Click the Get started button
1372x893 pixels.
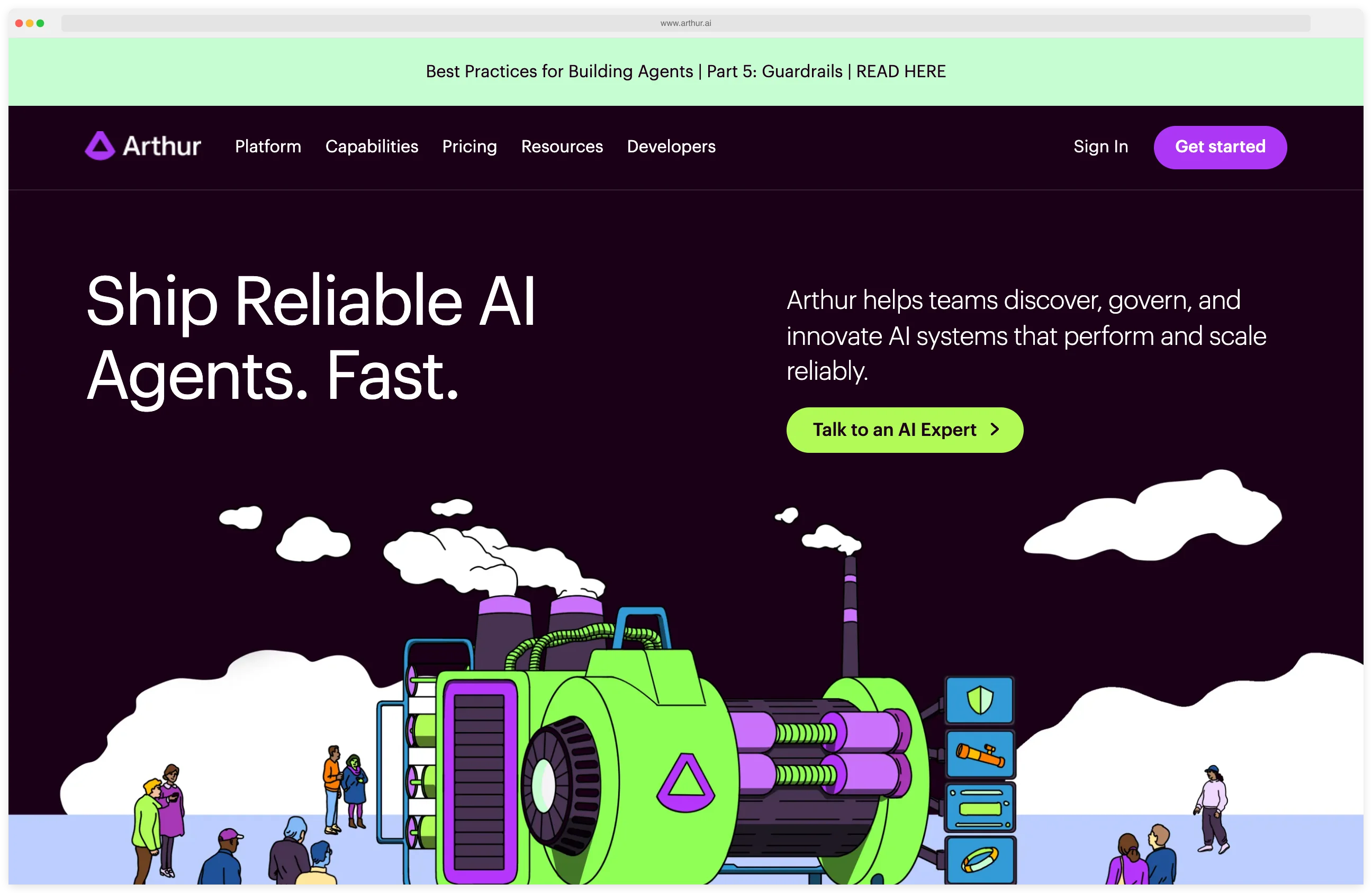(1220, 147)
